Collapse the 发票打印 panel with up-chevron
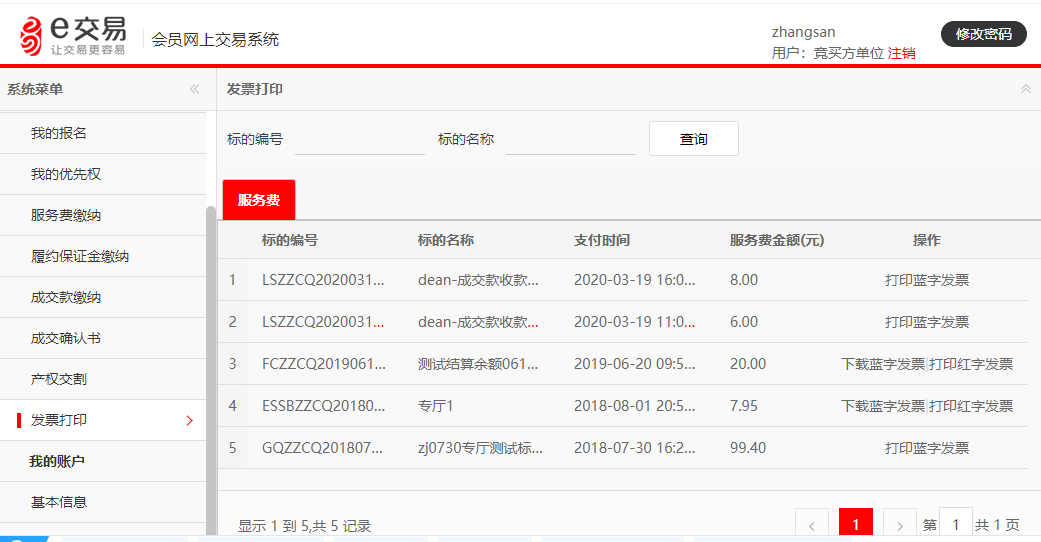This screenshot has width=1041, height=542. (1026, 89)
